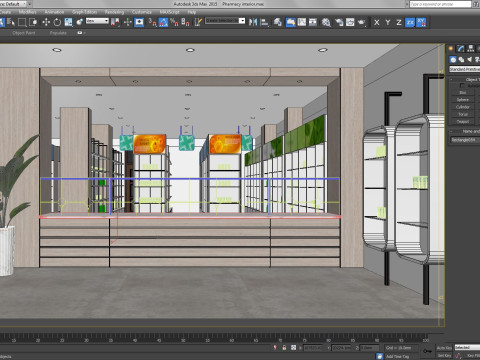The height and width of the screenshot is (360, 480).
Task: Click the Teapot primitive button
Action: tap(463, 122)
